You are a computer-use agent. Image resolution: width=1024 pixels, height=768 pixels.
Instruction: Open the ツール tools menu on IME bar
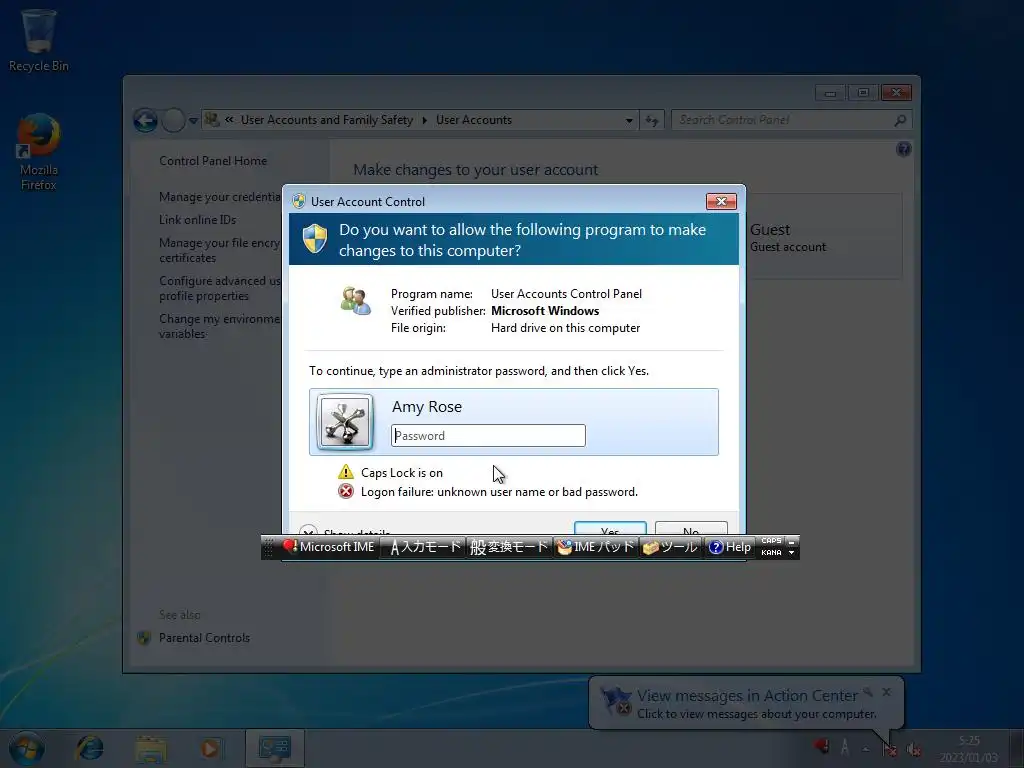tap(671, 547)
